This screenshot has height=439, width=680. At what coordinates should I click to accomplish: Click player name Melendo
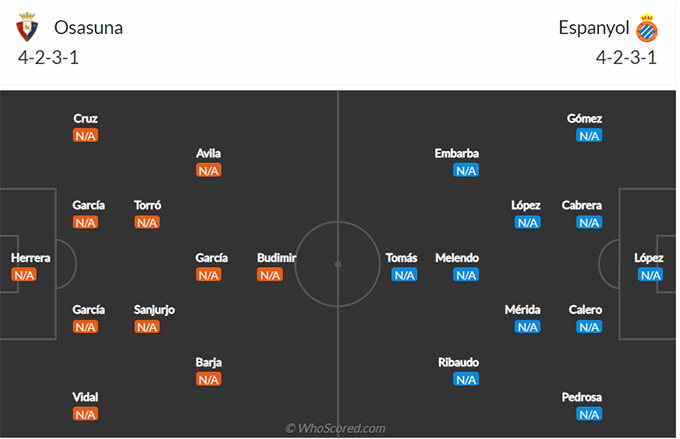click(457, 258)
